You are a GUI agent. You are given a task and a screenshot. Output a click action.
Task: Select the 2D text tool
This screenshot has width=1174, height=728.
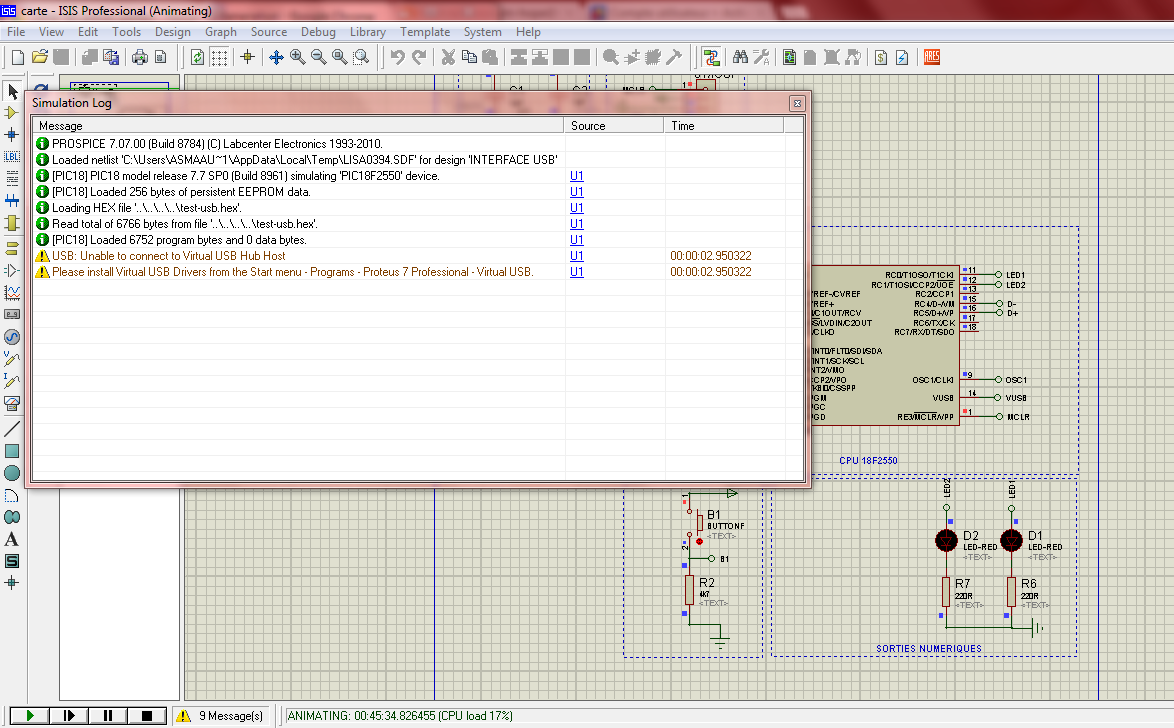(x=12, y=539)
